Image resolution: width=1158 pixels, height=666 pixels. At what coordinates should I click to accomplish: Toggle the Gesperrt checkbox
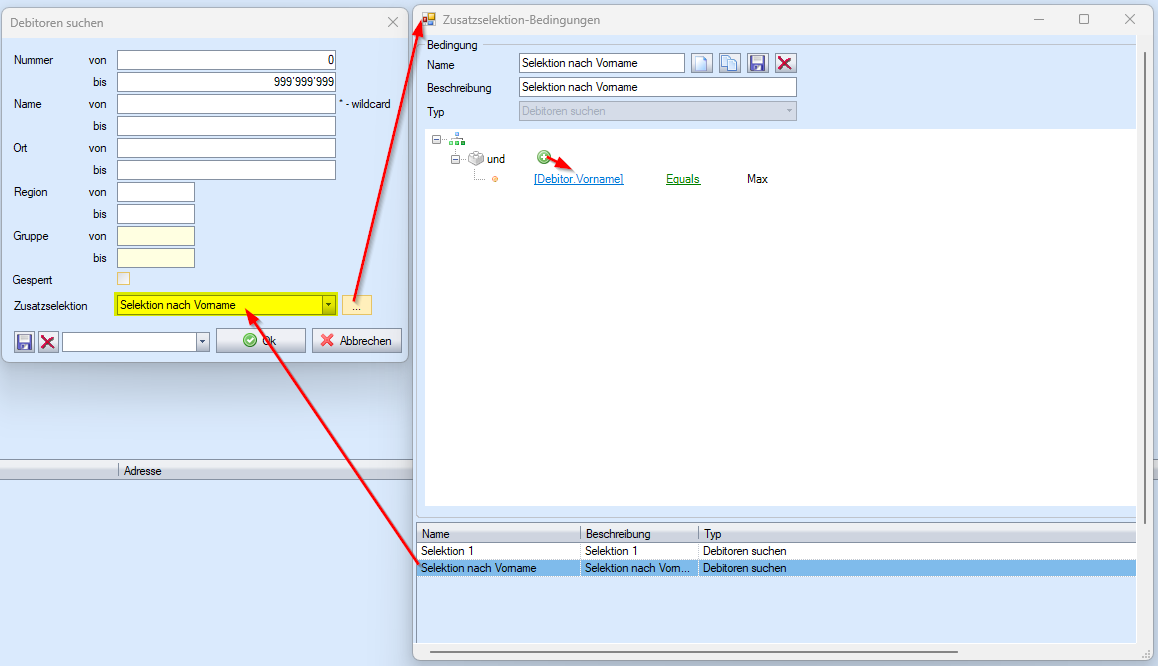[x=123, y=278]
